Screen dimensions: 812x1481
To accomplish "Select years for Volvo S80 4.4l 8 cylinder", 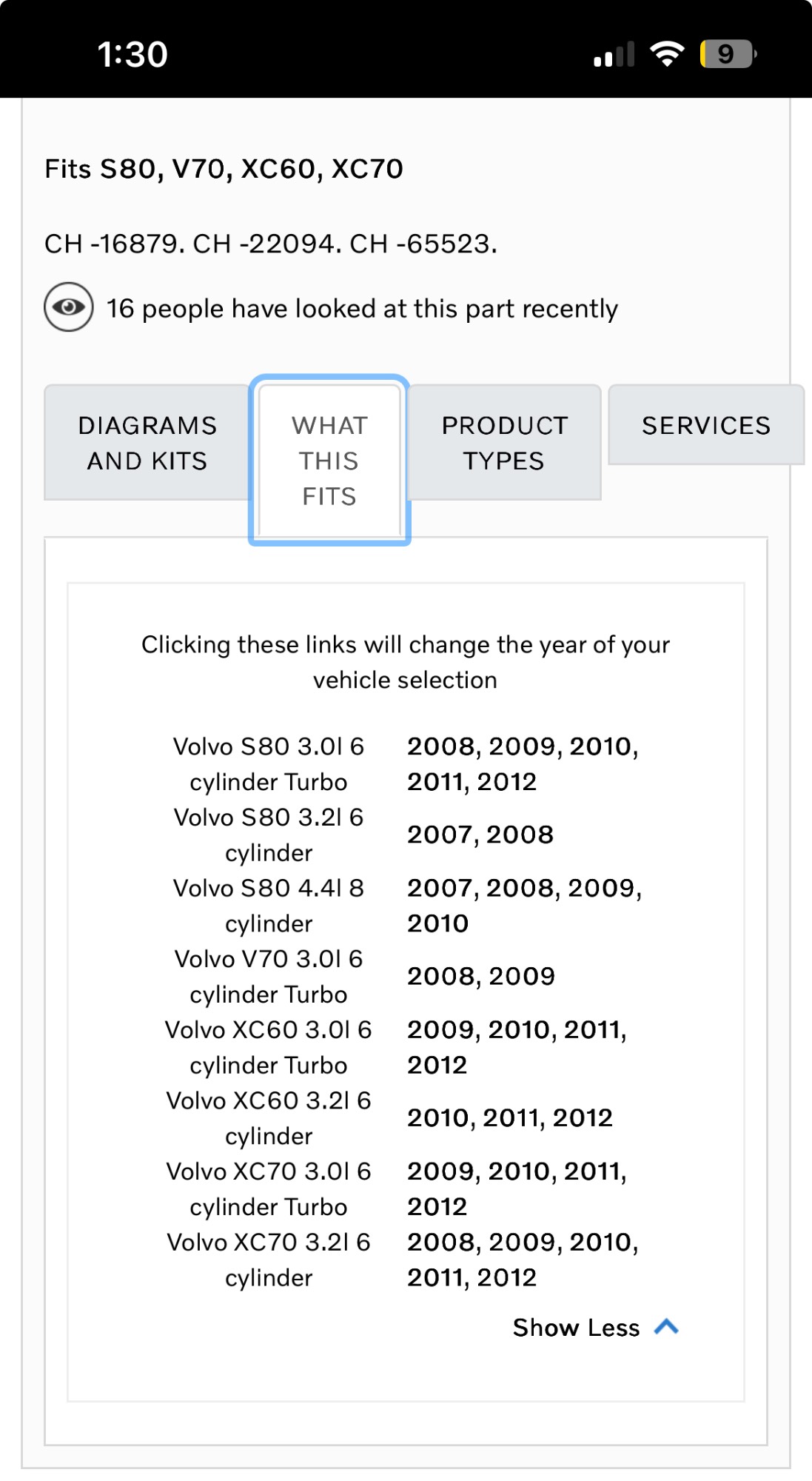I will (x=524, y=905).
